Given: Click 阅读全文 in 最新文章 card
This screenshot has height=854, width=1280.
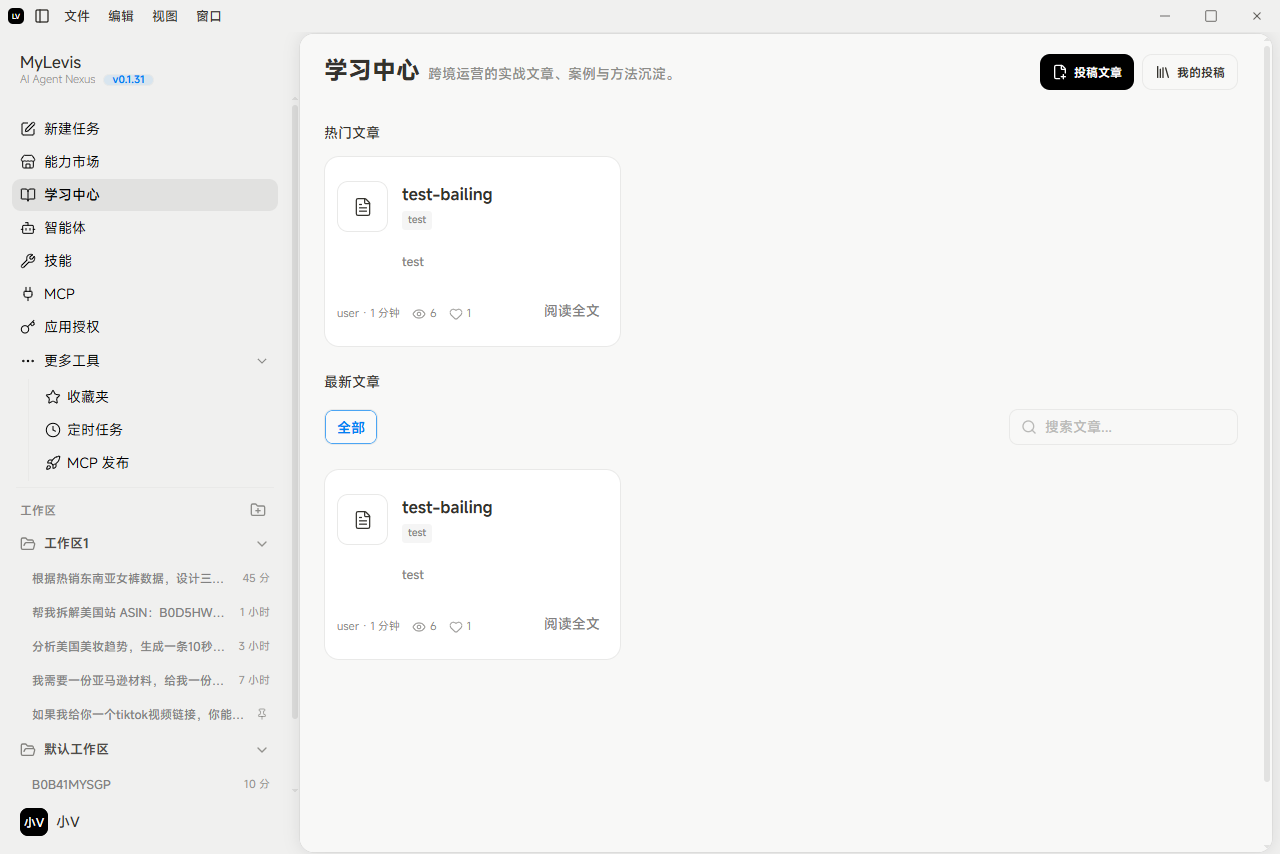Looking at the screenshot, I should (x=572, y=624).
